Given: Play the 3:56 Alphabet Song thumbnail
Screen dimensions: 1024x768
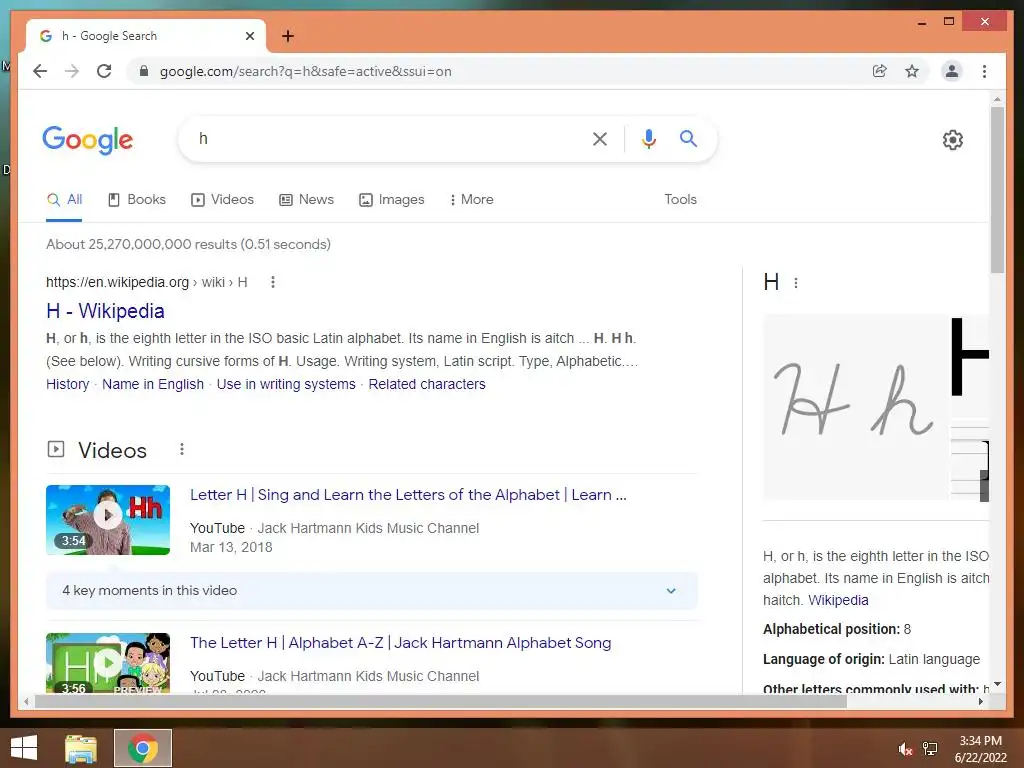Looking at the screenshot, I should (x=108, y=663).
